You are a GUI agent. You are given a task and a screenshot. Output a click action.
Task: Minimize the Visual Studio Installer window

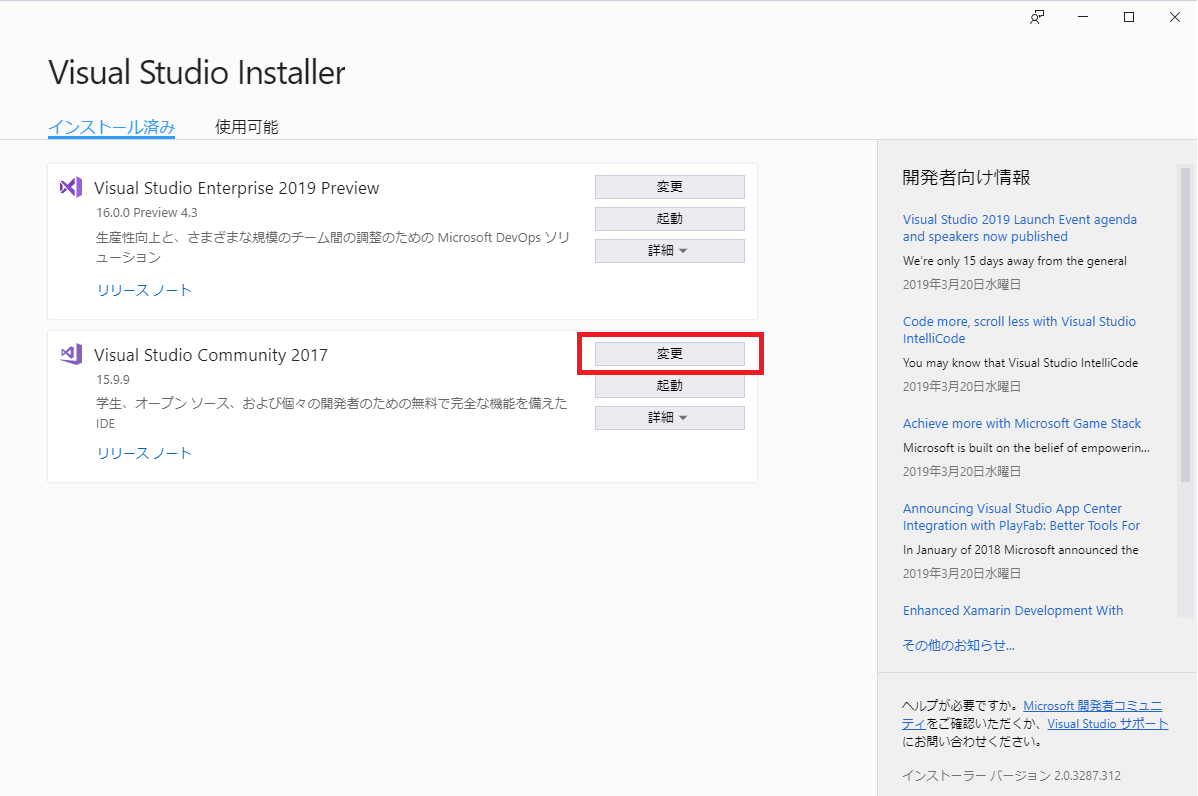click(1083, 17)
